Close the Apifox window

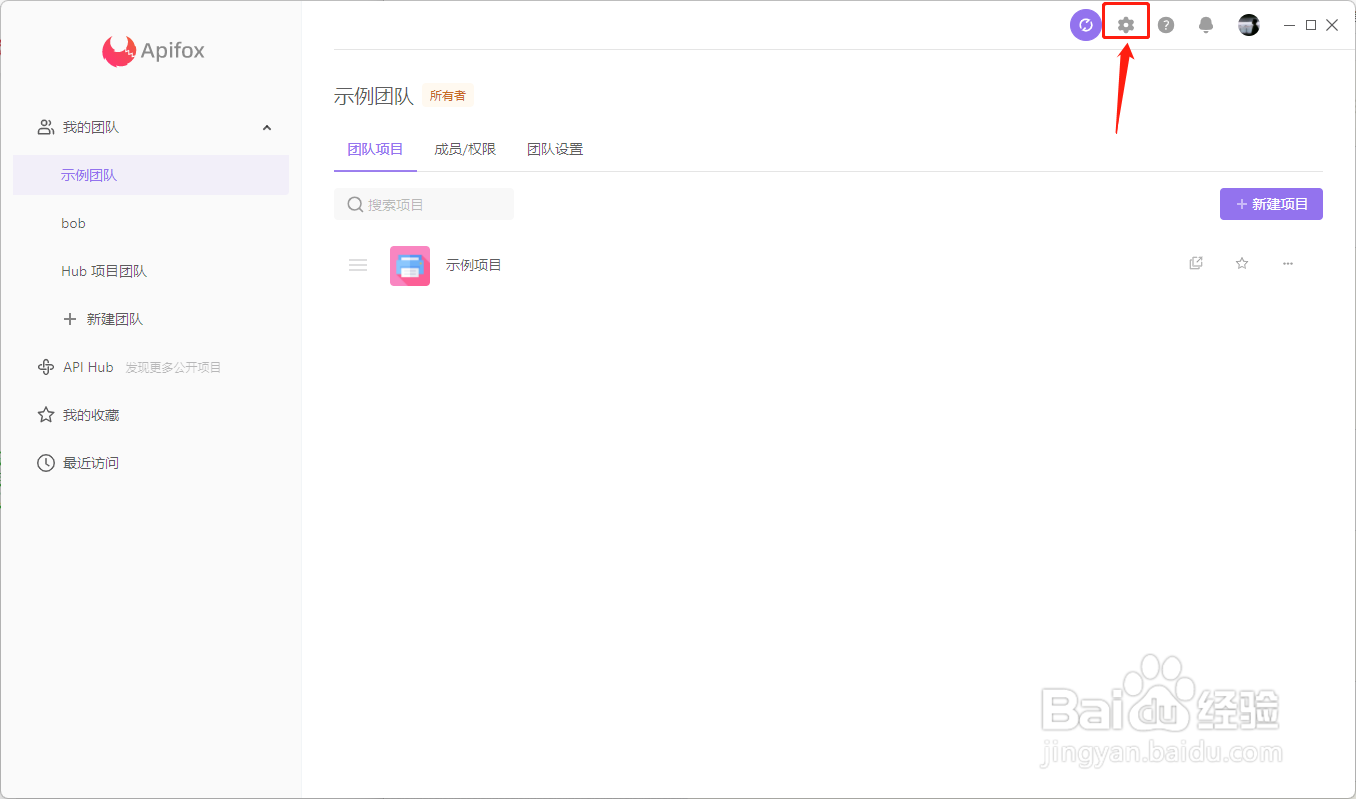(x=1332, y=25)
